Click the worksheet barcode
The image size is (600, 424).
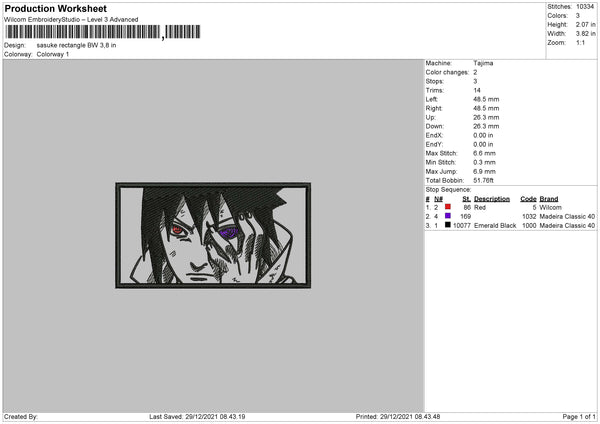pyautogui.click(x=103, y=32)
